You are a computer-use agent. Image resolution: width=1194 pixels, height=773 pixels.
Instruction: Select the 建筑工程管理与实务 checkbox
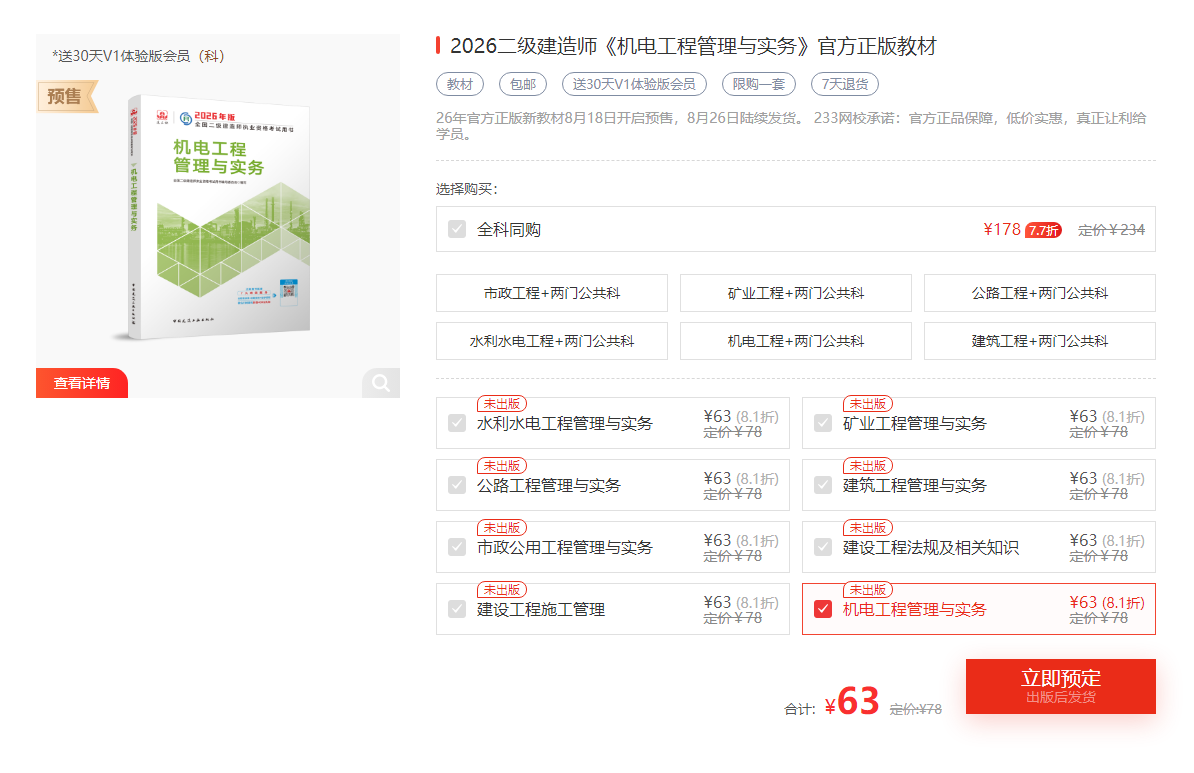(x=823, y=485)
